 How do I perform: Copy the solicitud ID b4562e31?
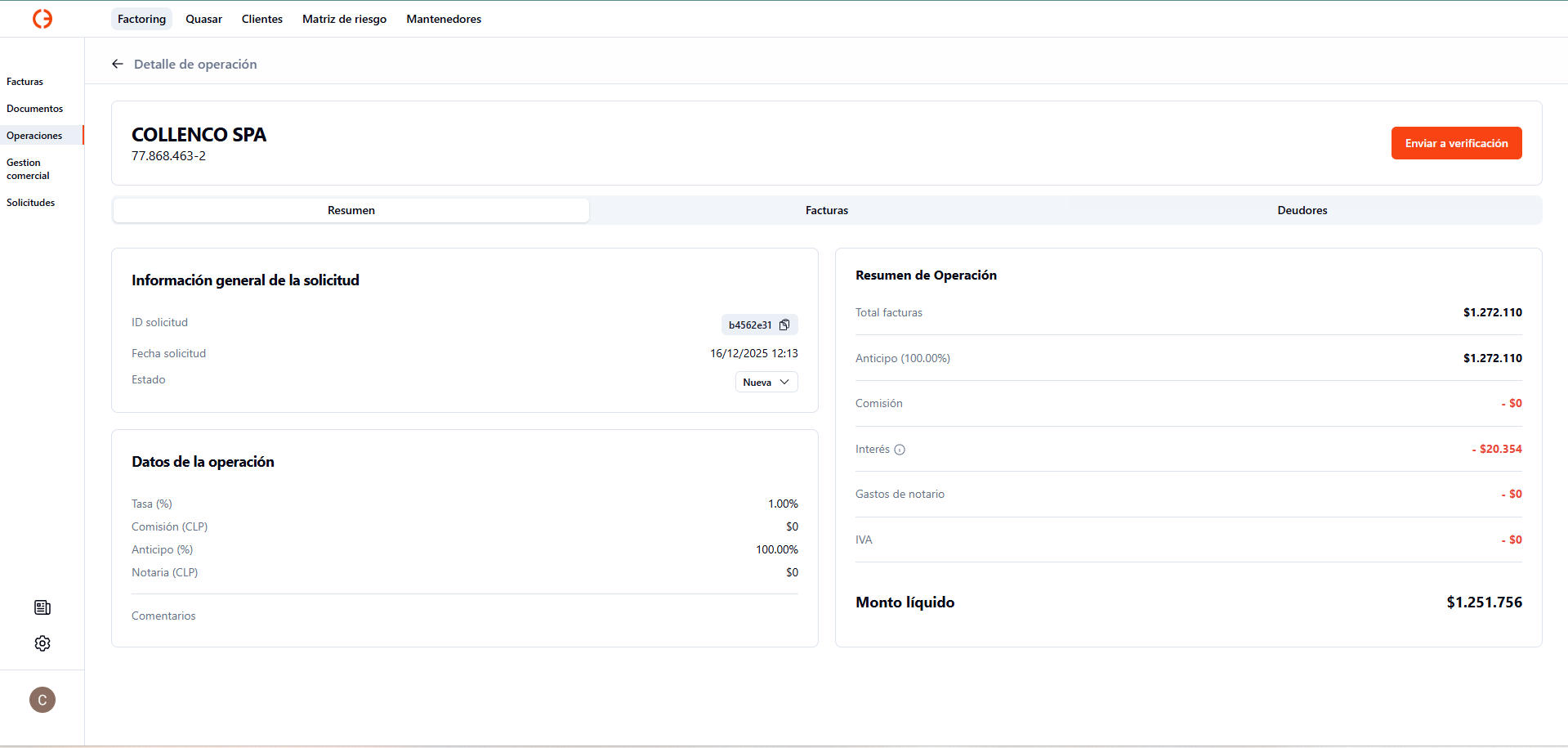[x=784, y=325]
